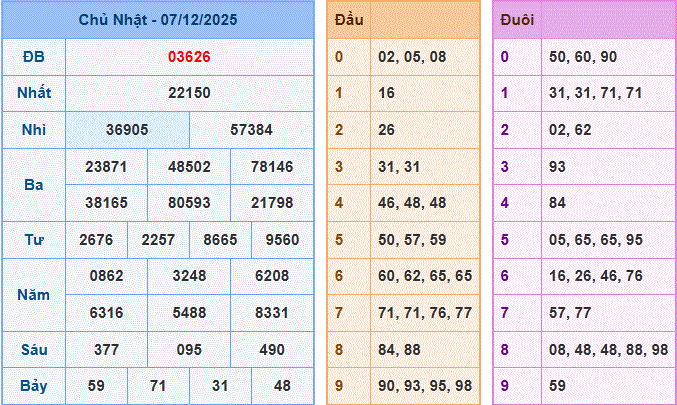This screenshot has height=405, width=677.
Task: Select the Ba number 21798
Action: [x=272, y=203]
